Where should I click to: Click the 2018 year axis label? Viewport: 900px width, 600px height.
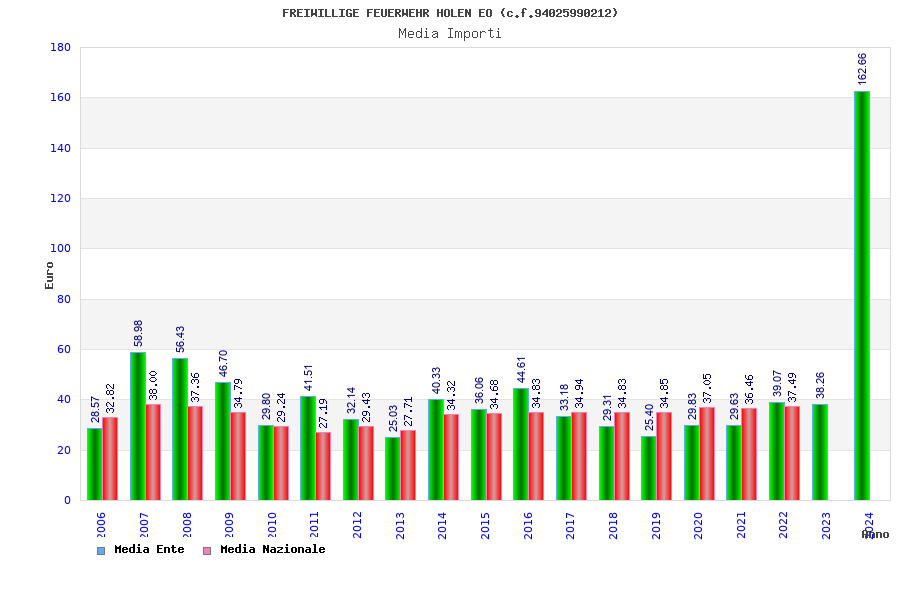(613, 525)
